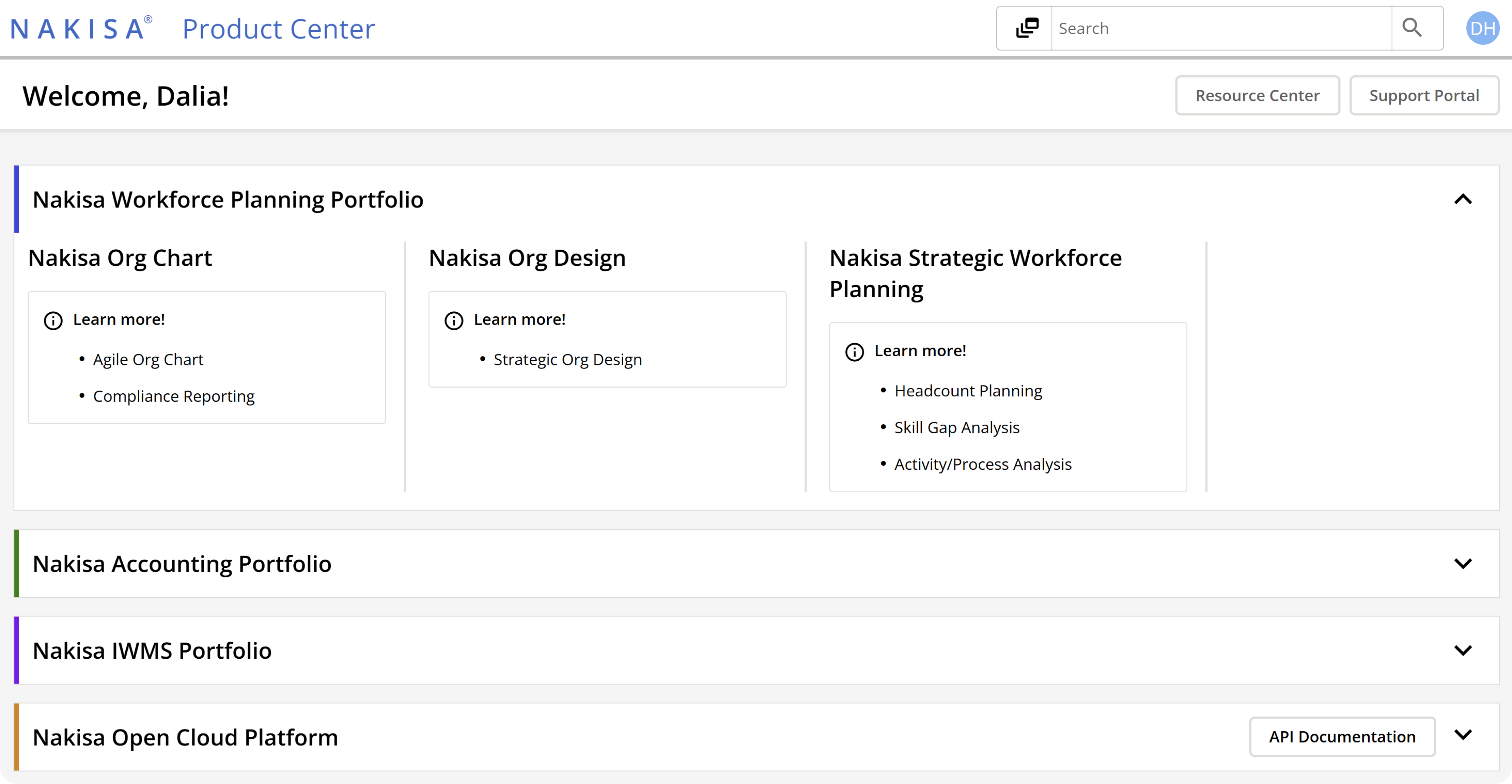
Task: Collapse the Nakisa Workforce Planning Portfolio section
Action: [x=1463, y=200]
